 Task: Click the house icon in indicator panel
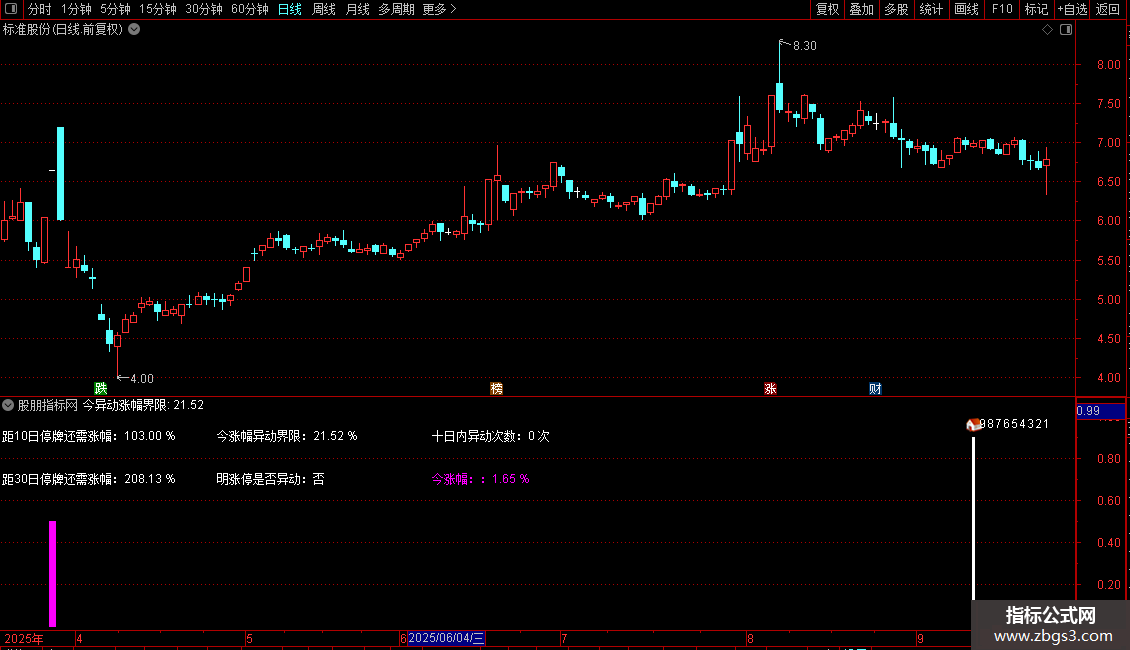[973, 424]
